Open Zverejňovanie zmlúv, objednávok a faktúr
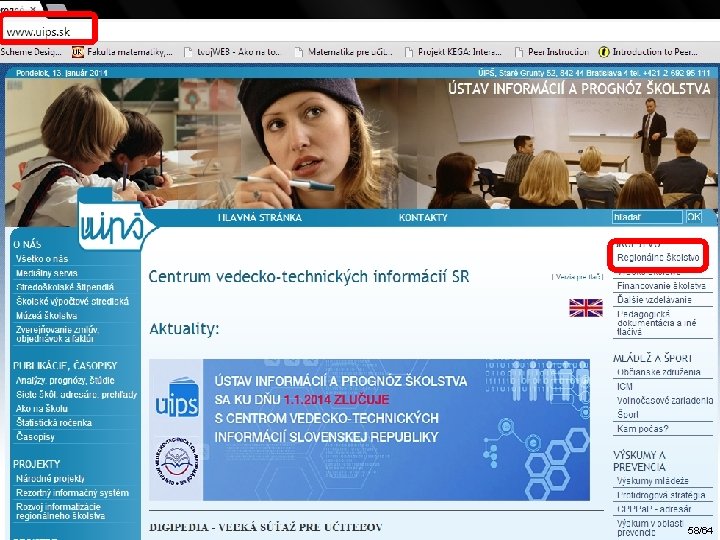 [57, 334]
